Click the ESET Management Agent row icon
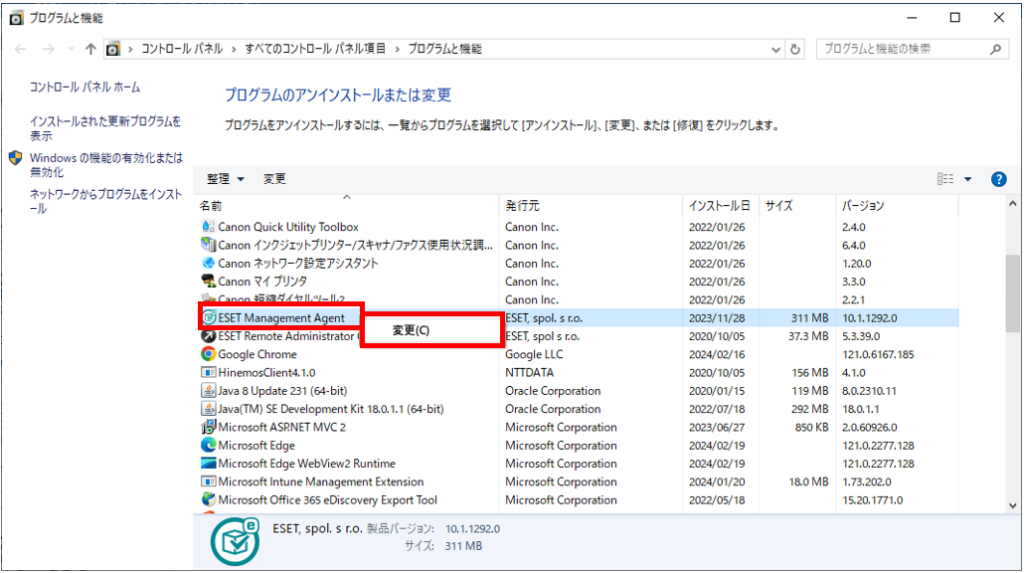The width and height of the screenshot is (1024, 573). coord(209,318)
